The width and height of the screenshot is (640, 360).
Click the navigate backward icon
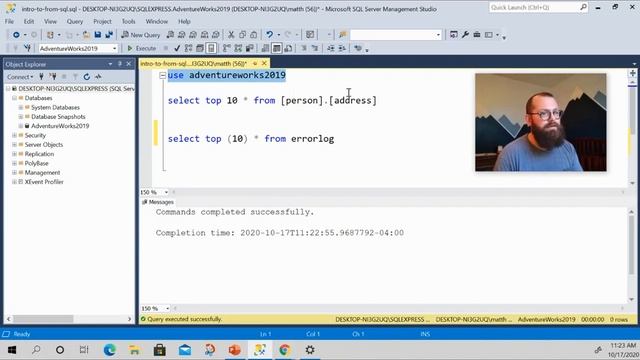[16, 35]
